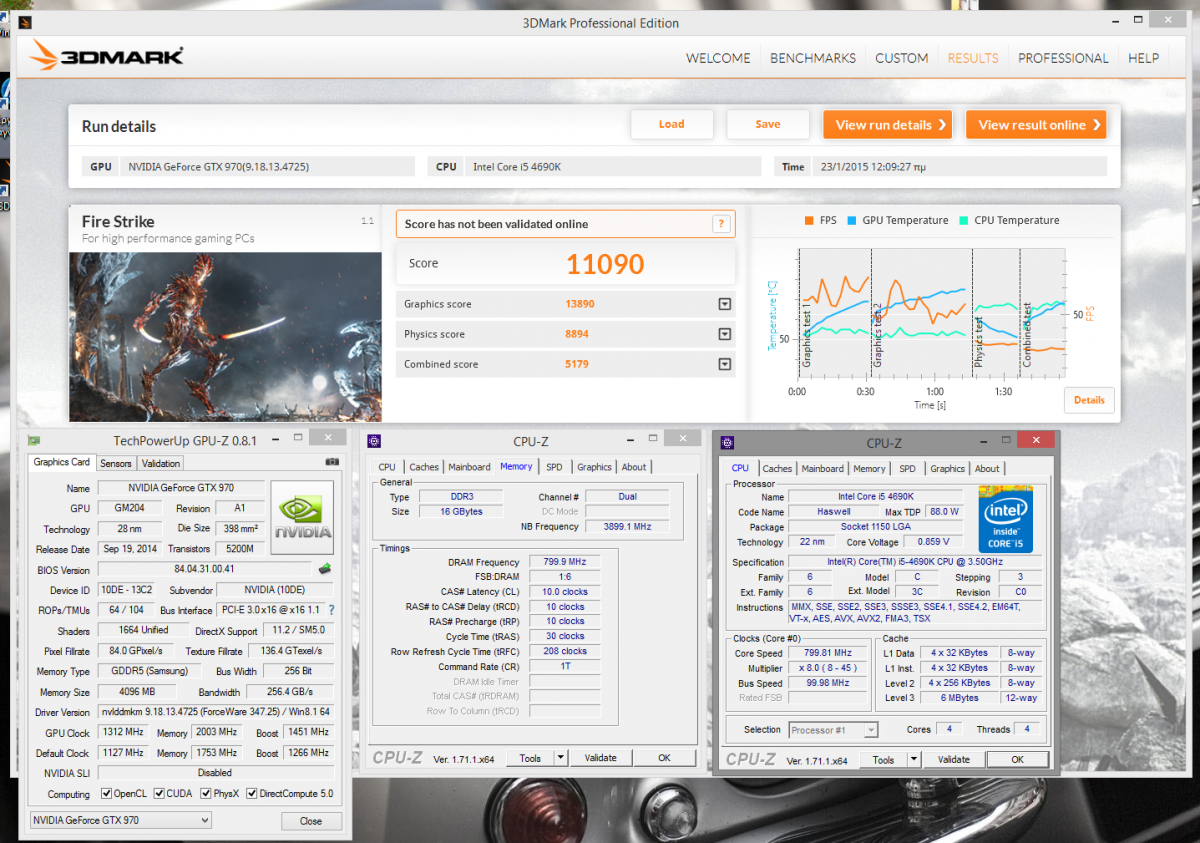
Task: Open the question mark help beside validation notice
Action: coord(720,224)
